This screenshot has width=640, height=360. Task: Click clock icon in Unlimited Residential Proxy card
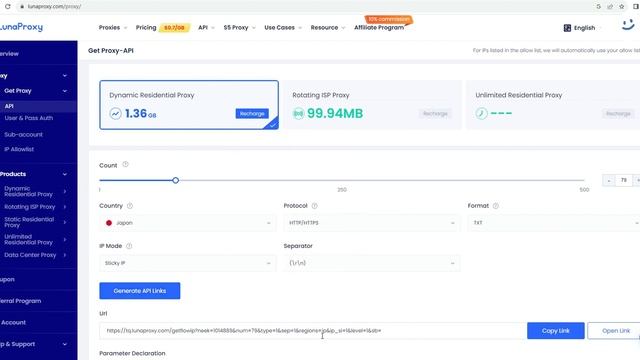point(481,113)
